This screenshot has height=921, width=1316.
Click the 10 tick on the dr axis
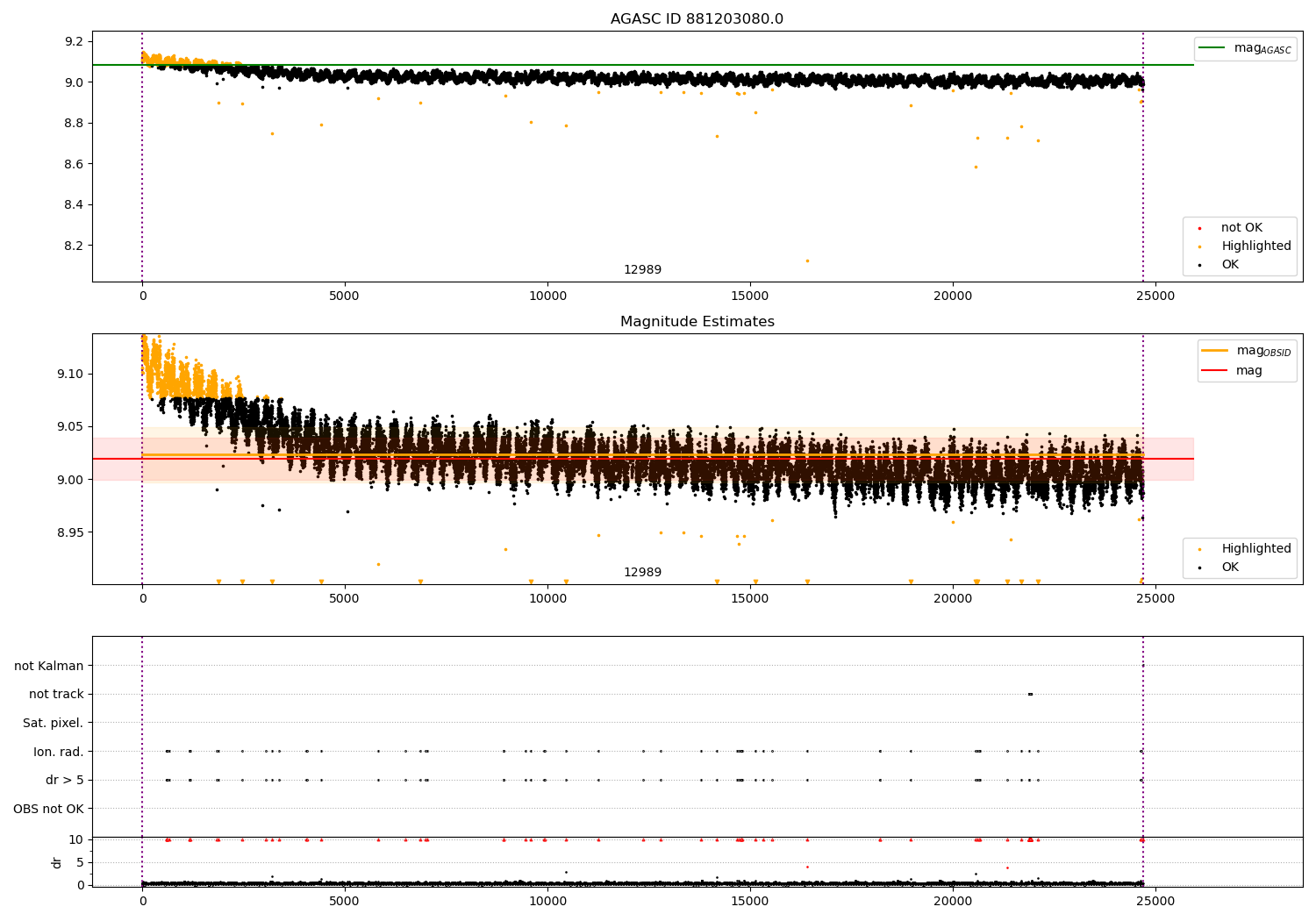(76, 839)
